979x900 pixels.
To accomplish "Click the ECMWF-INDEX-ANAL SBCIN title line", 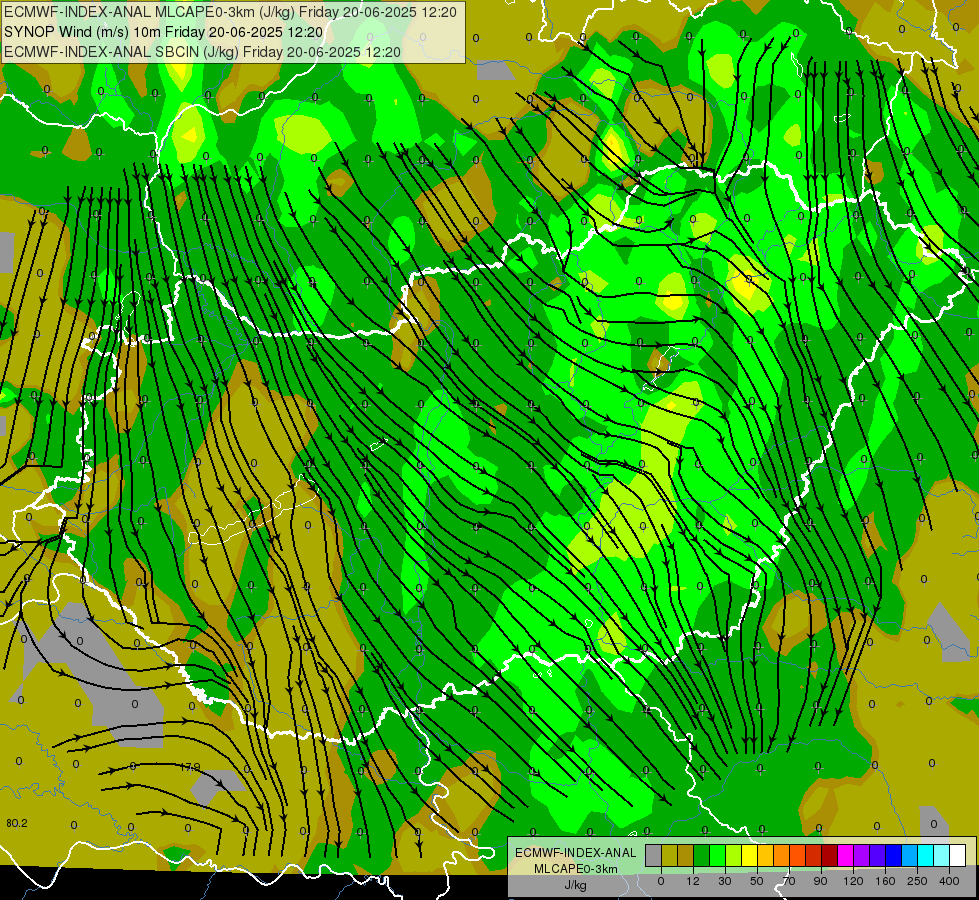I will (202, 52).
